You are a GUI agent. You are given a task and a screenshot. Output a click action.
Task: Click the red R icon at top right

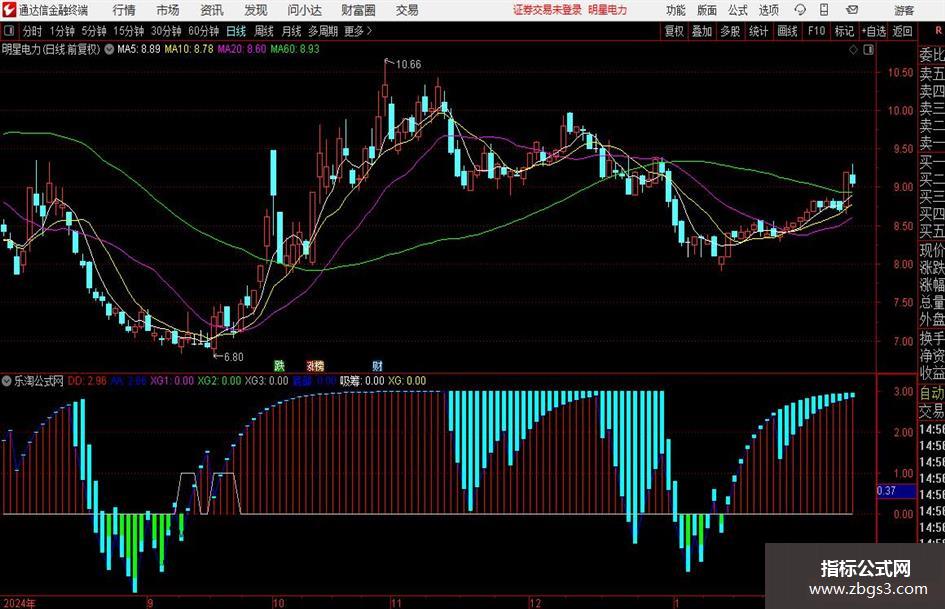pos(938,30)
